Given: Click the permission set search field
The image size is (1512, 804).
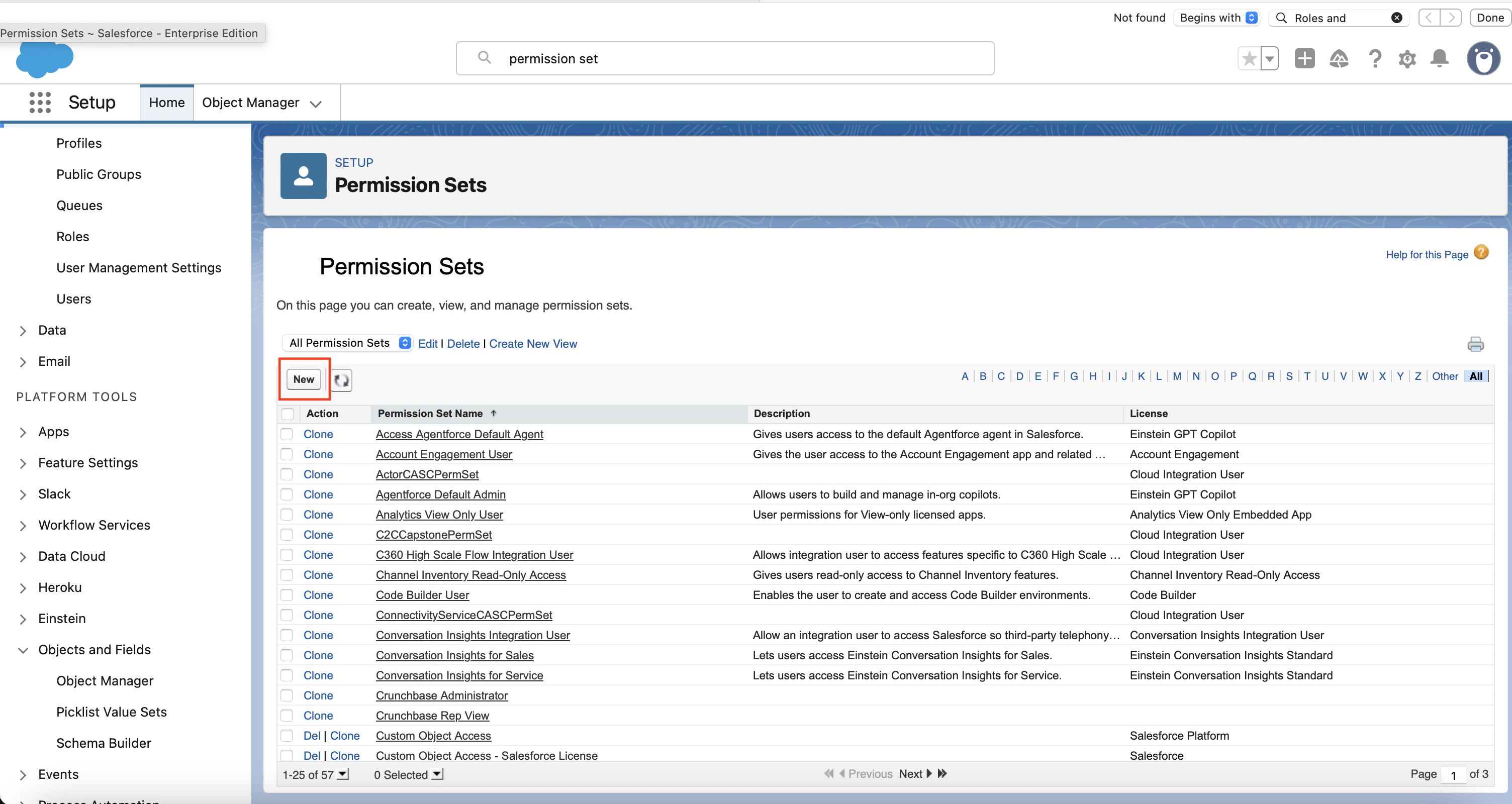Looking at the screenshot, I should pyautogui.click(x=724, y=59).
